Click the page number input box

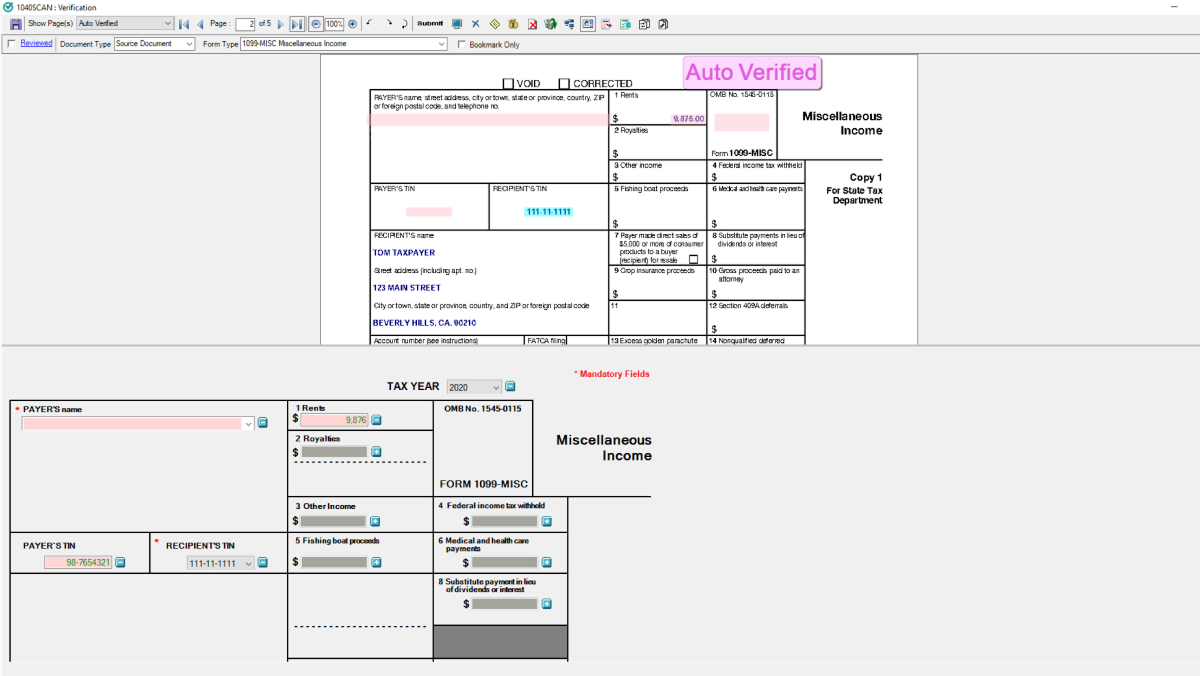[245, 23]
